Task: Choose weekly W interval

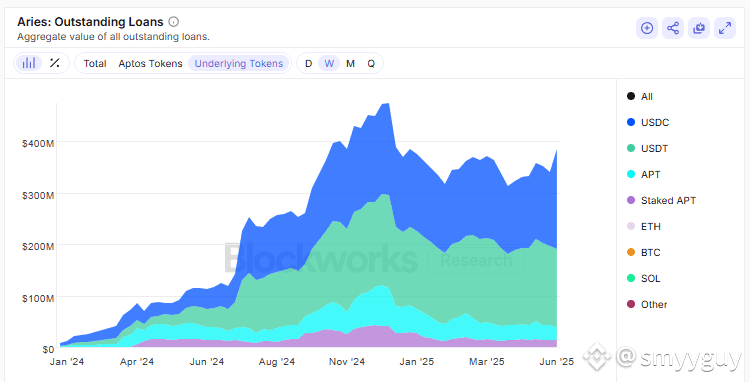Action: (329, 64)
